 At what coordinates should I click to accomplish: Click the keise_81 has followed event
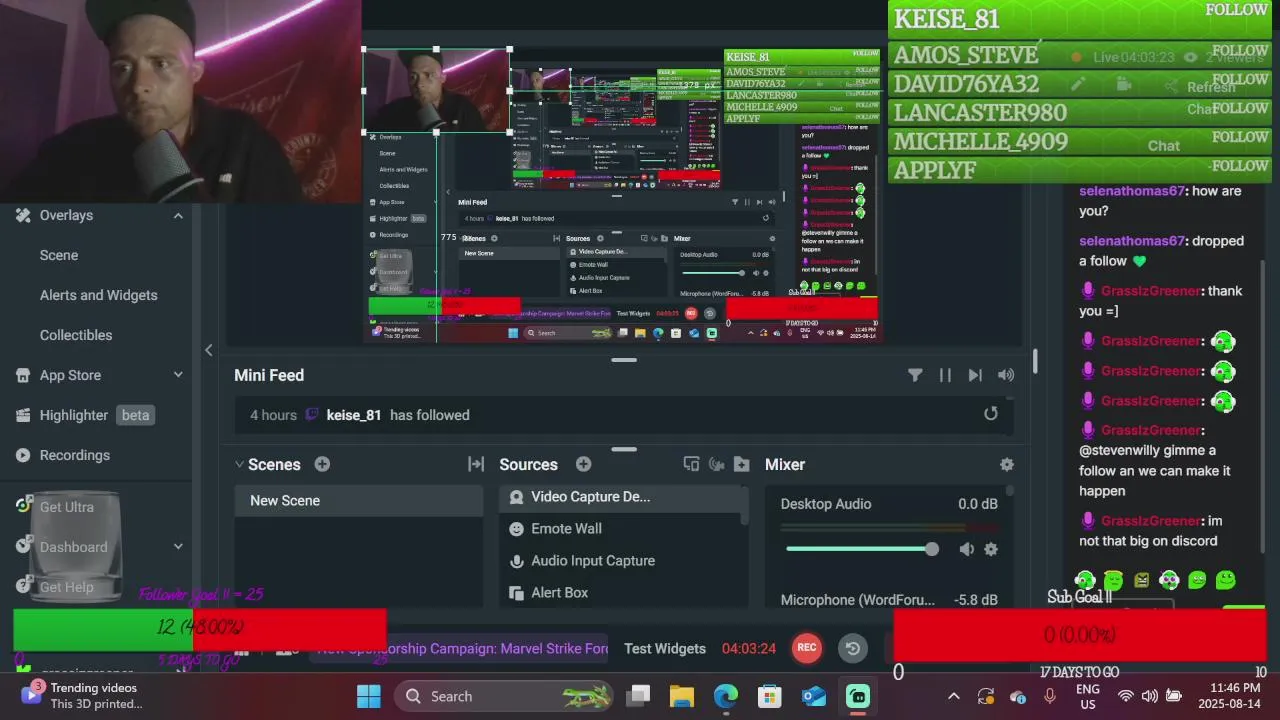coord(625,414)
